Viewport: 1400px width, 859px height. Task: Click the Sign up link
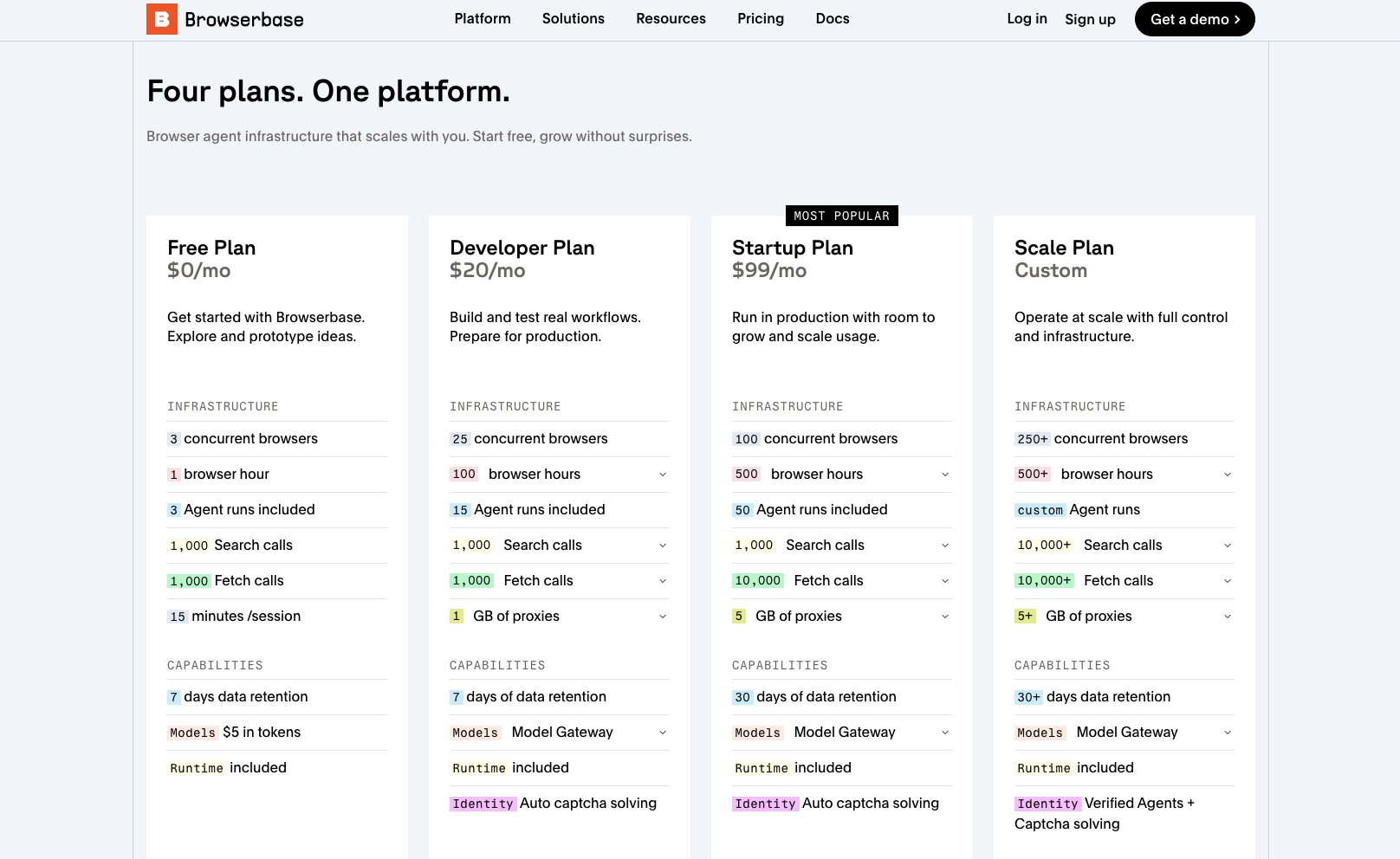point(1090,19)
